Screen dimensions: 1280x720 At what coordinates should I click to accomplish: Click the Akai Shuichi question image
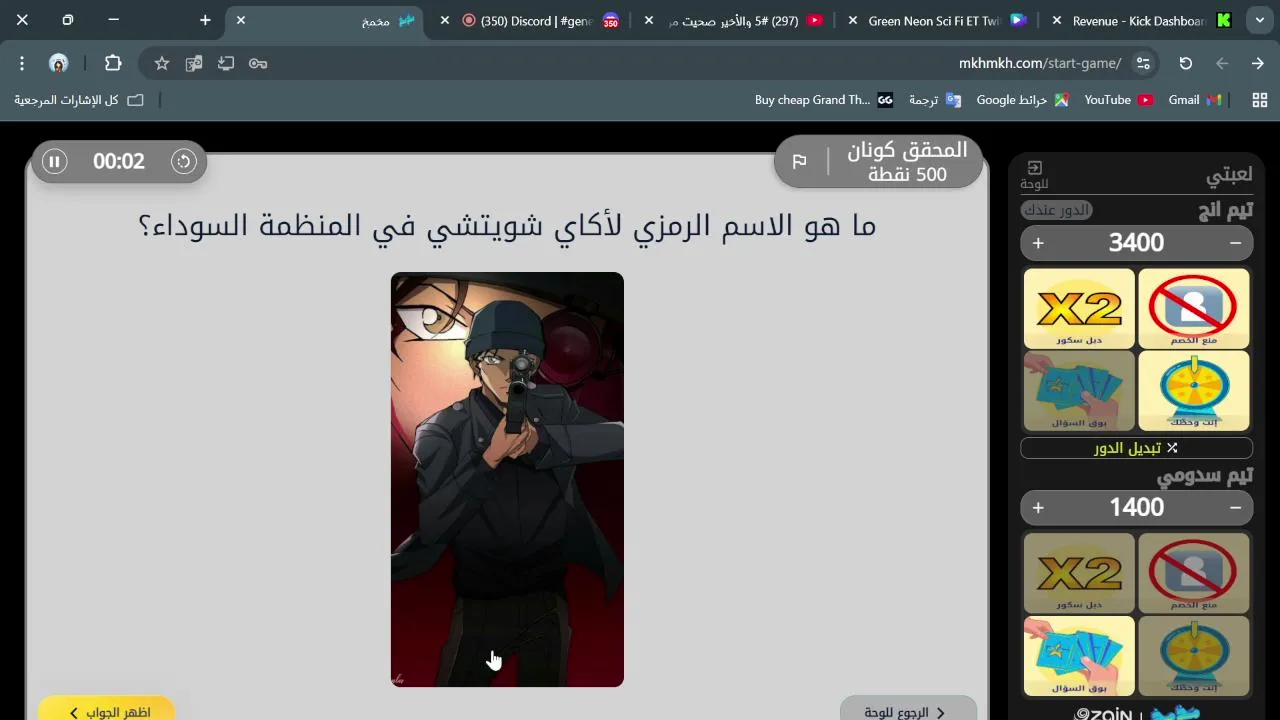(x=507, y=479)
